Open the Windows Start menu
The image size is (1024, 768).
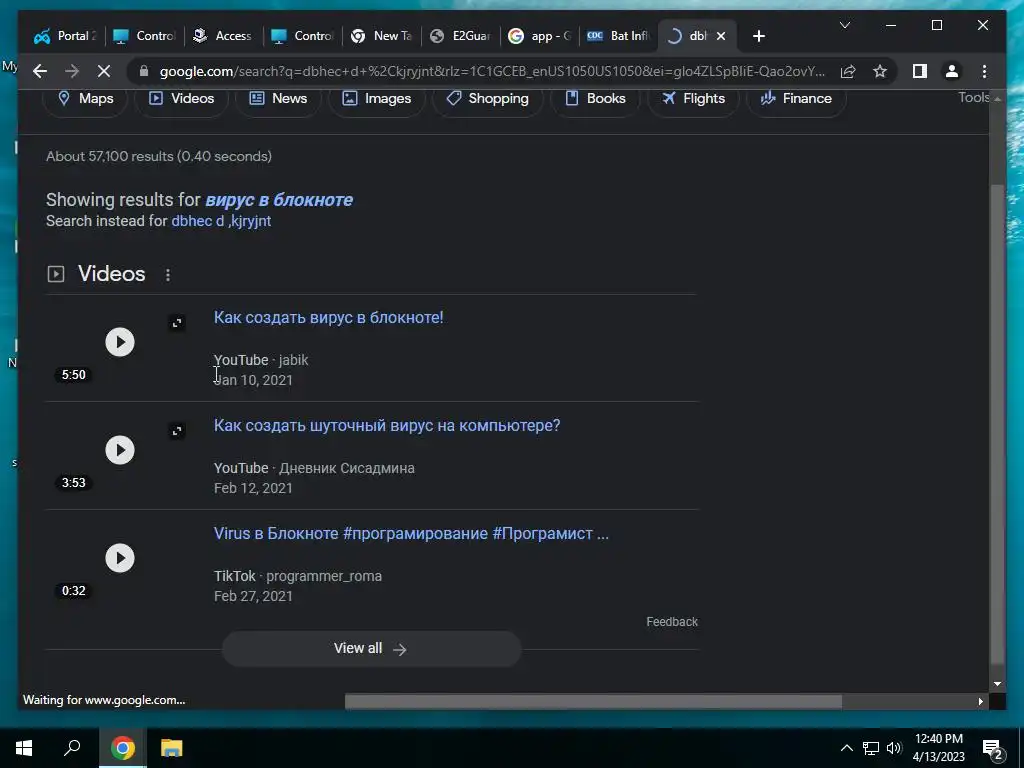(24, 748)
